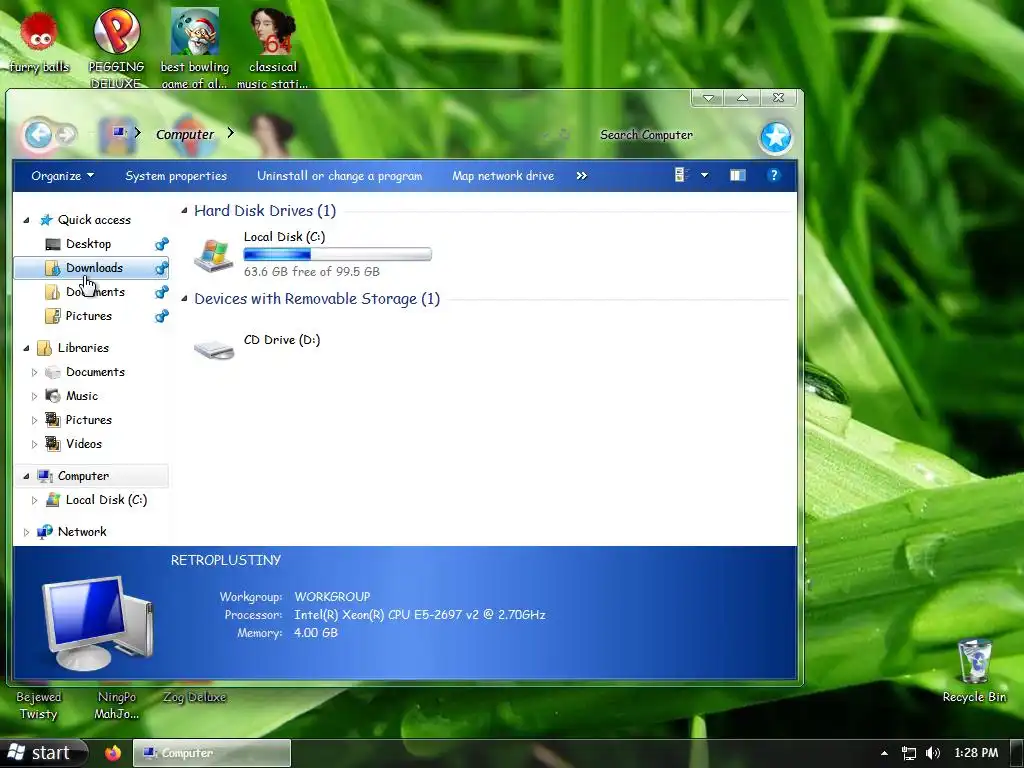Select the Local Disk (C:) drive icon
Viewport: 1024px width, 768px height.
(x=214, y=255)
